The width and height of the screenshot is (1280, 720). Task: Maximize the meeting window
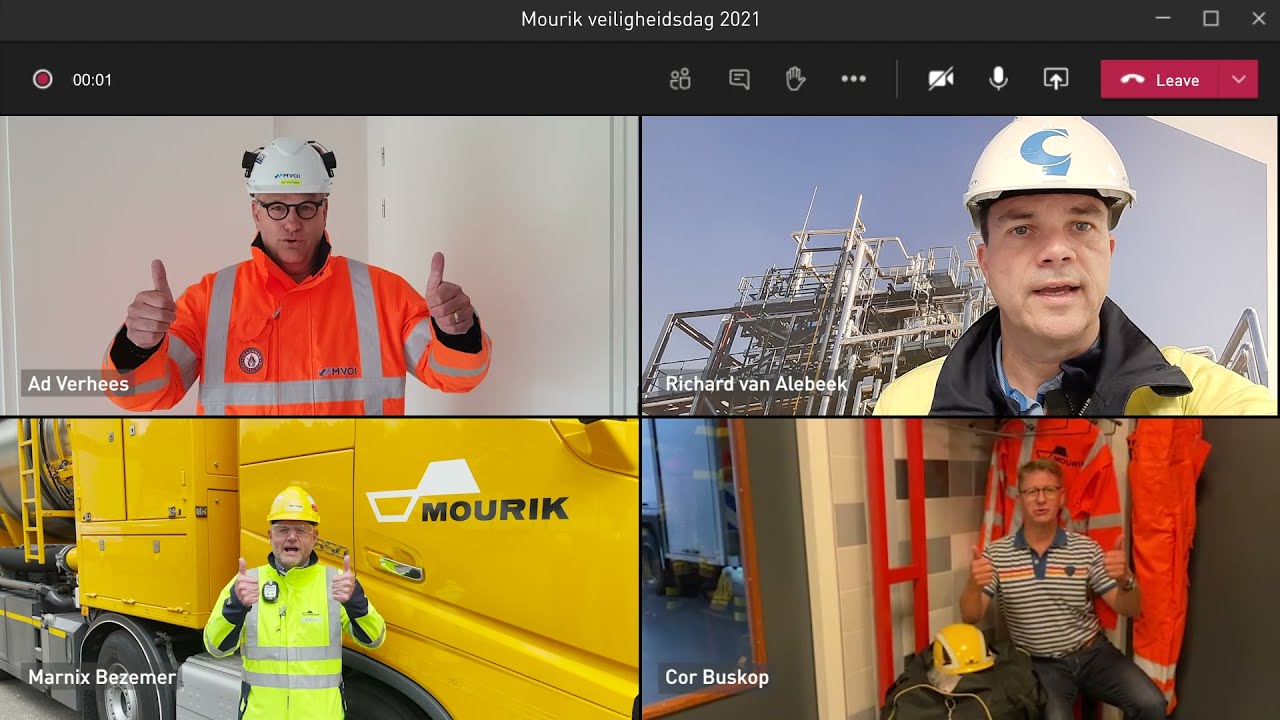1211,19
